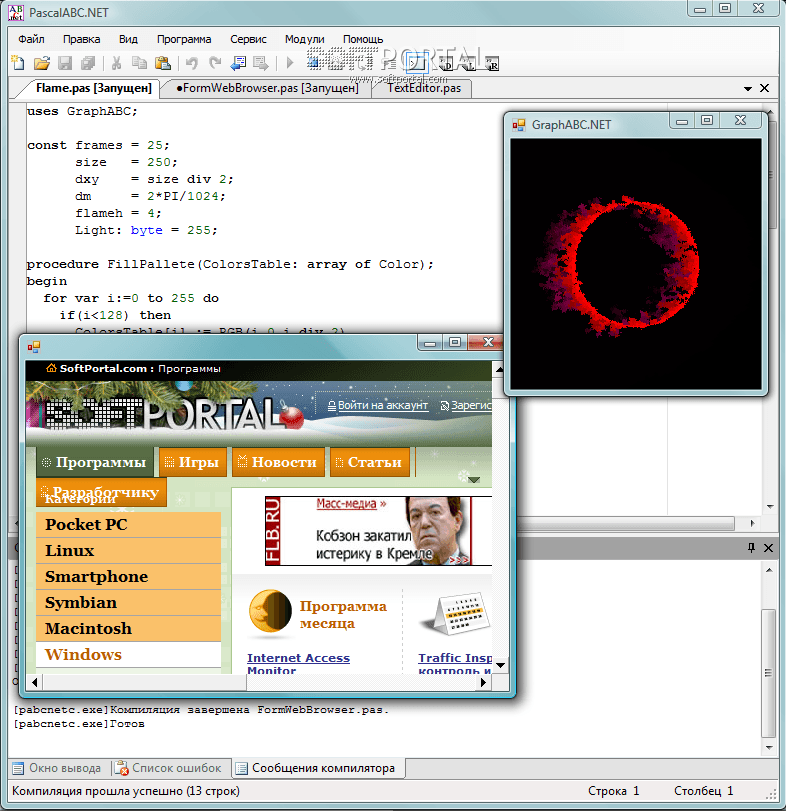Click Игры navigation button on webpage
The height and width of the screenshot is (811, 786).
tap(193, 462)
